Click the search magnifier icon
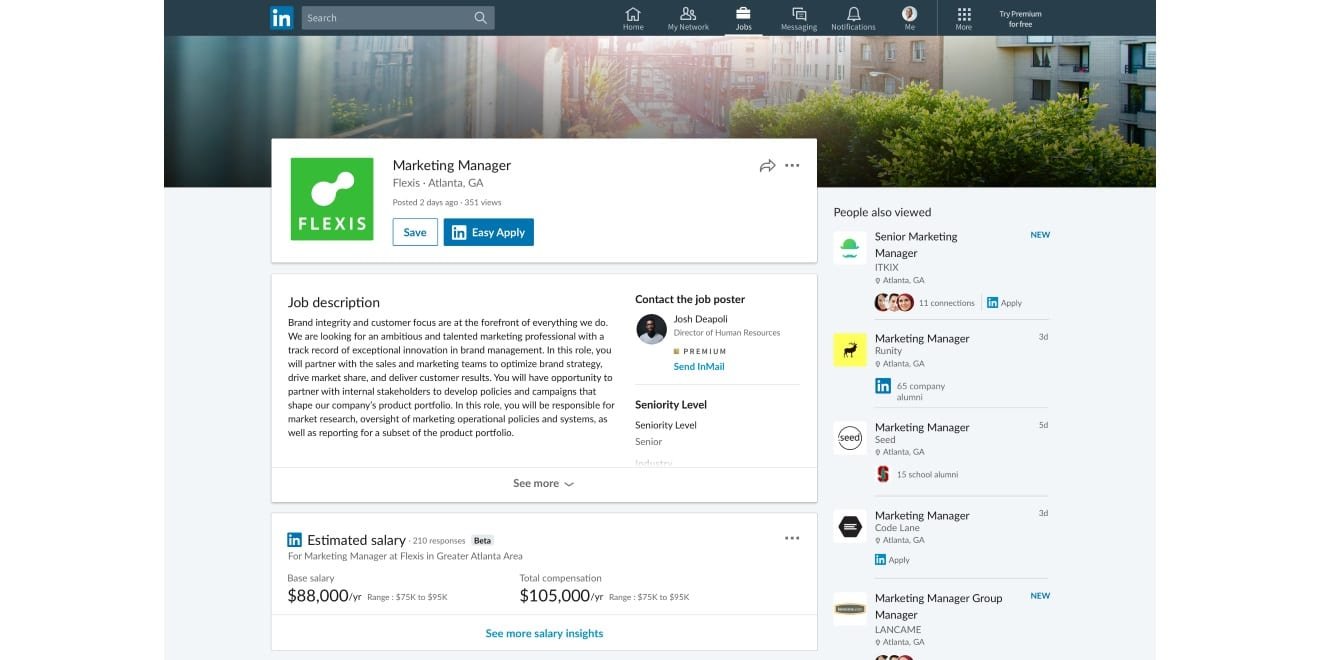The image size is (1320, 660). tap(481, 18)
